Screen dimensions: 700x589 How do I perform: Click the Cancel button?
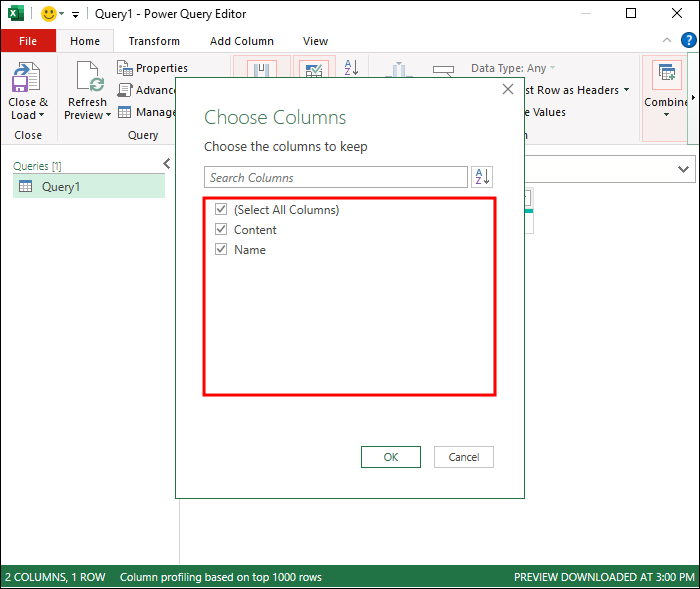(463, 457)
